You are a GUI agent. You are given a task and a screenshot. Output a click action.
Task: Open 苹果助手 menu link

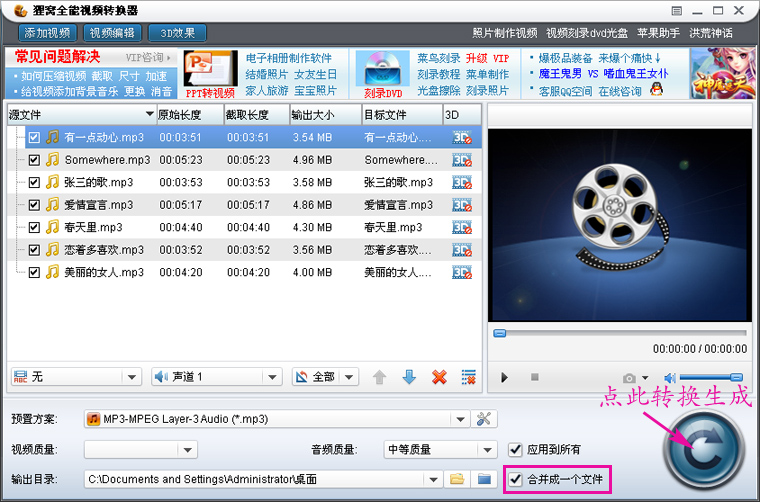[x=658, y=33]
